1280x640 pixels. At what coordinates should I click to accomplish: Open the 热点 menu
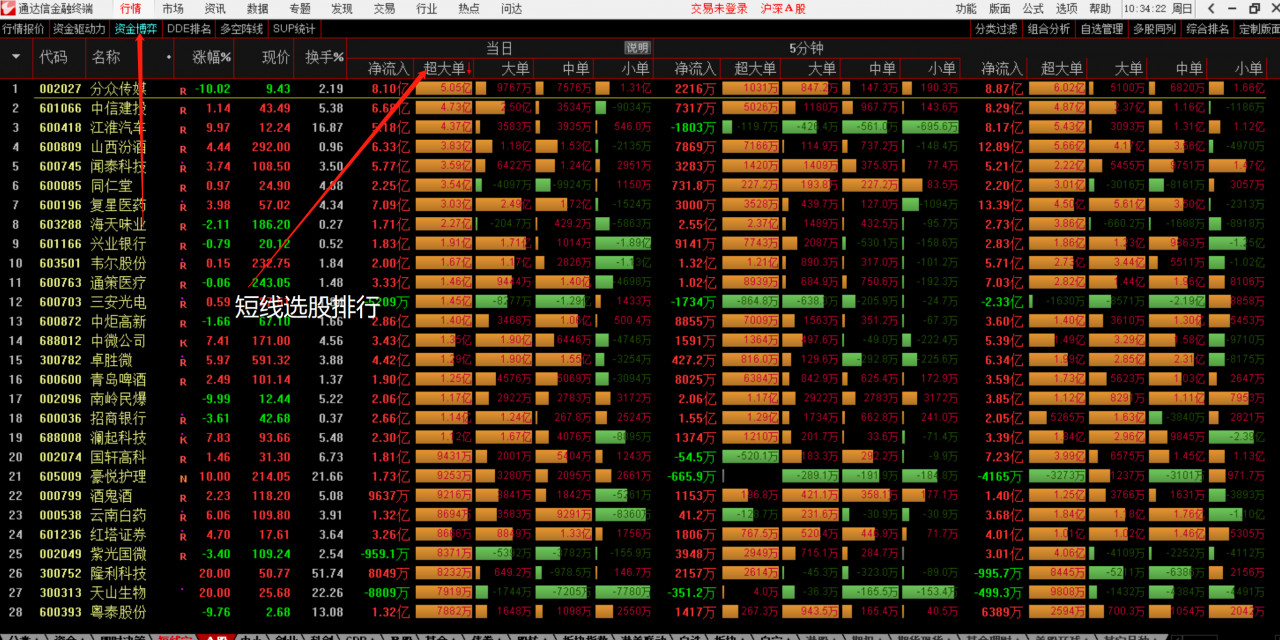point(469,8)
